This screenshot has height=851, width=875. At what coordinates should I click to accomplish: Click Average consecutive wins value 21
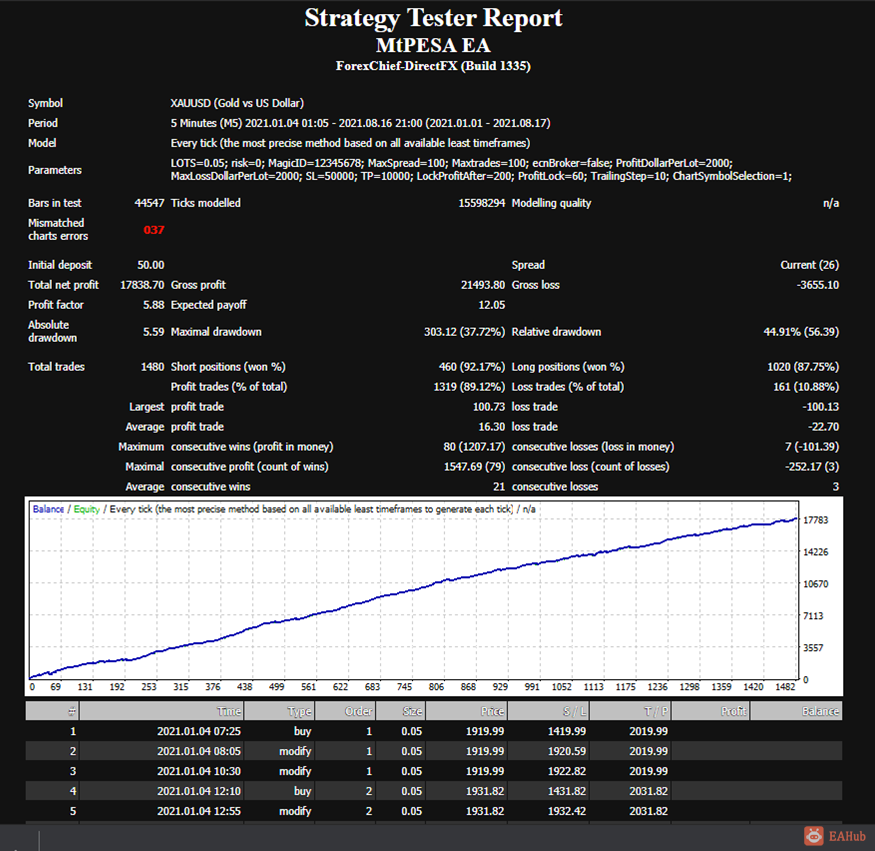[x=499, y=487]
